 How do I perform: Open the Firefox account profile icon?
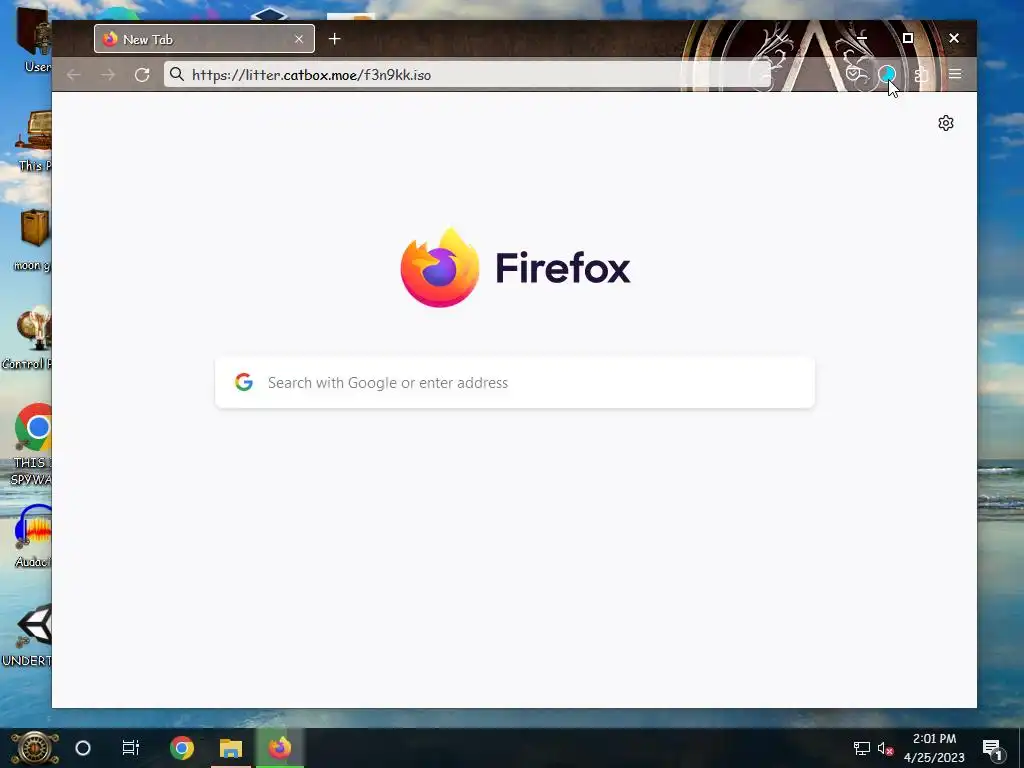(x=887, y=74)
